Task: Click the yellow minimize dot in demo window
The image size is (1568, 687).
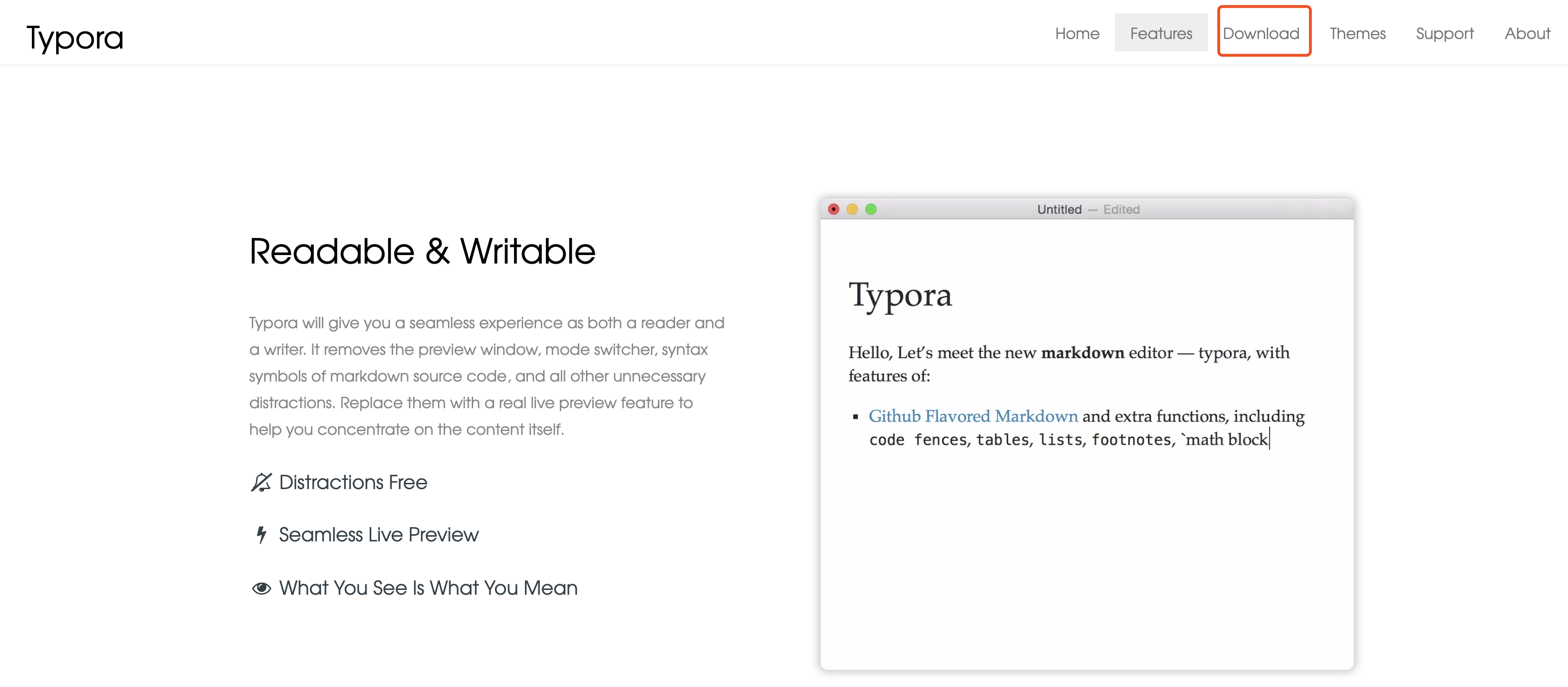Action: [852, 209]
